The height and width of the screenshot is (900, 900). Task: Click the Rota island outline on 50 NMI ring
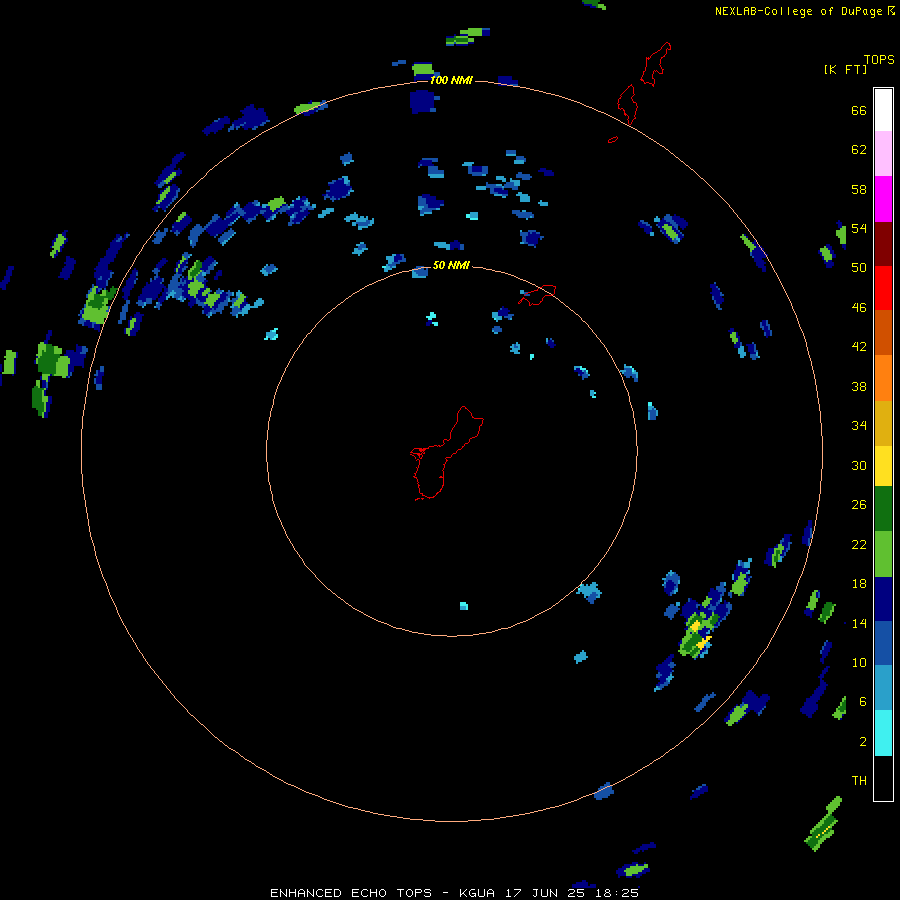click(x=537, y=294)
